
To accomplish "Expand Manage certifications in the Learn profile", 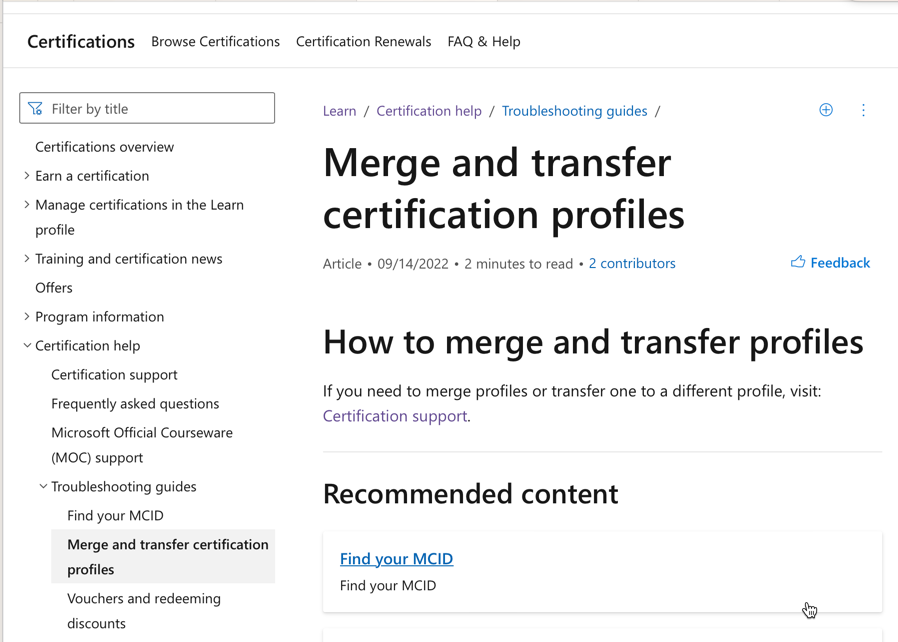I will pyautogui.click(x=26, y=204).
